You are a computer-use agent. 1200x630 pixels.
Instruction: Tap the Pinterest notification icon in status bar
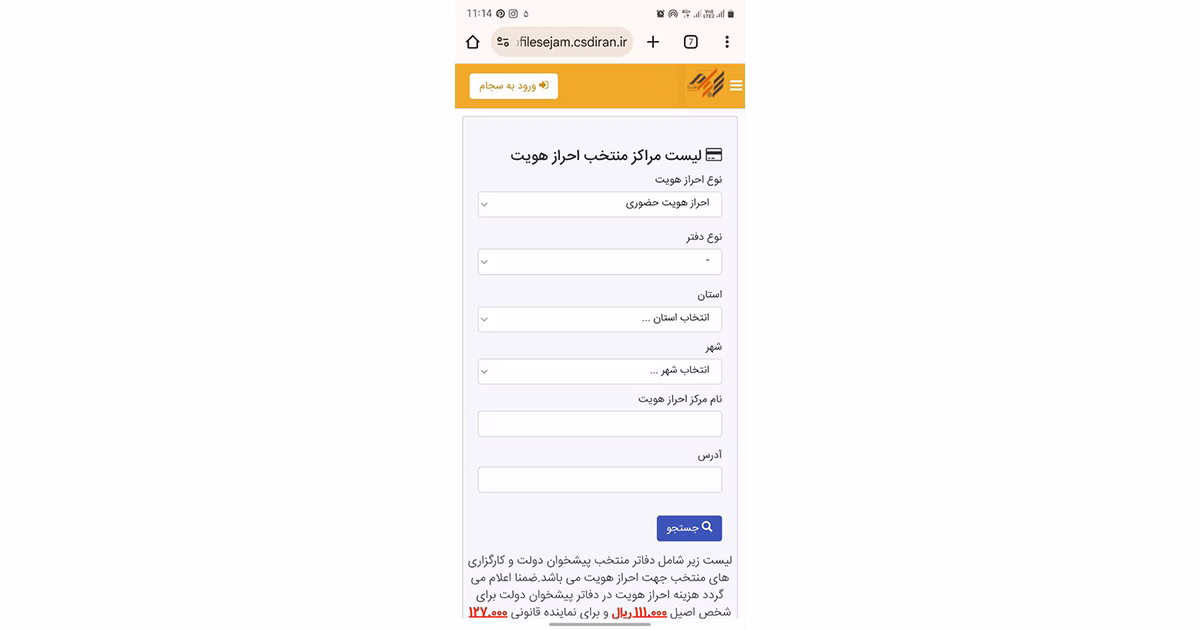pyautogui.click(x=500, y=14)
